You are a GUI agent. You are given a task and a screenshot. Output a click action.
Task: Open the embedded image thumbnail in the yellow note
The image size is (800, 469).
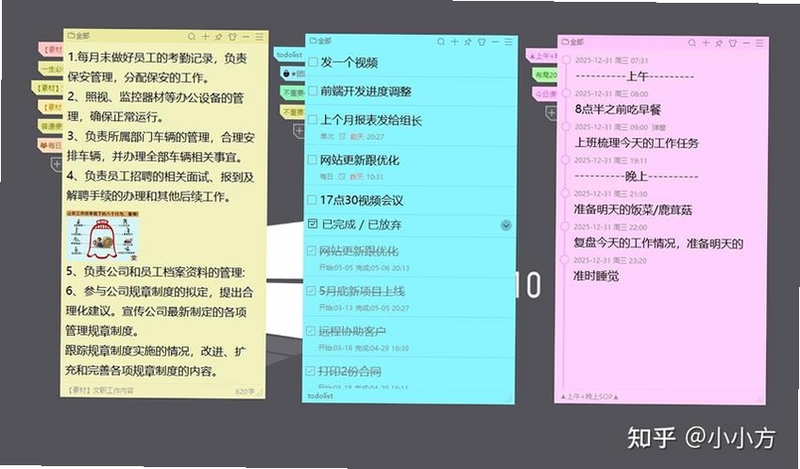pos(103,236)
